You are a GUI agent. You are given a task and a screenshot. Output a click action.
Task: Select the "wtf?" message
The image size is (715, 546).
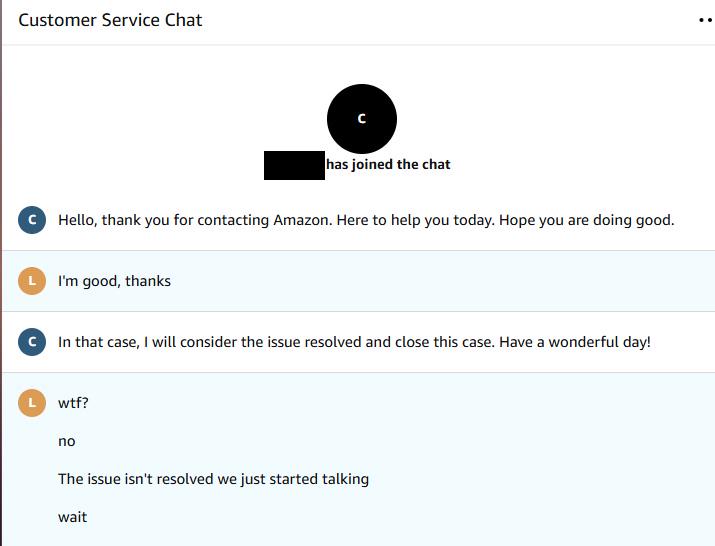74,403
